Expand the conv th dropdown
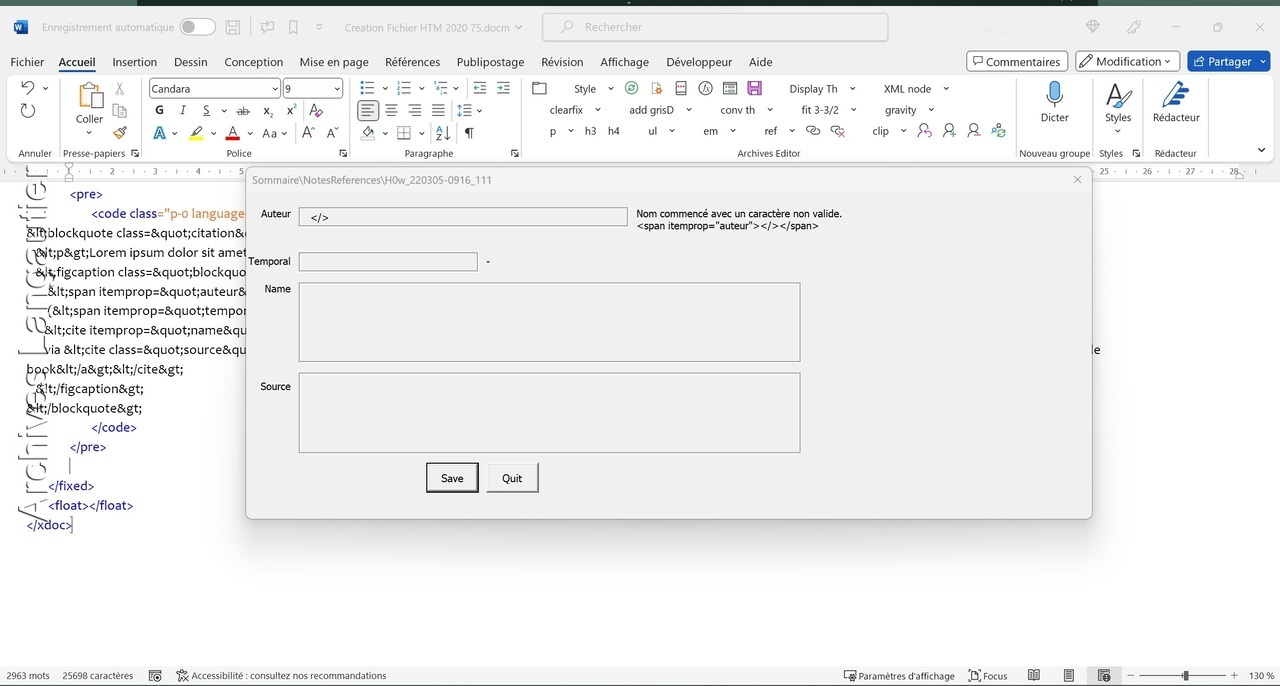 click(x=770, y=110)
